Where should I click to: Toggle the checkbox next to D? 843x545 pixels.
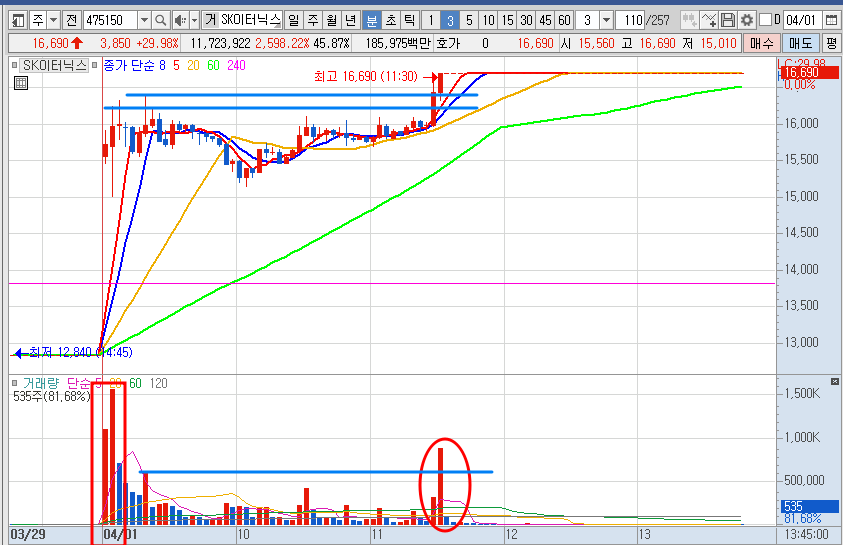[765, 20]
